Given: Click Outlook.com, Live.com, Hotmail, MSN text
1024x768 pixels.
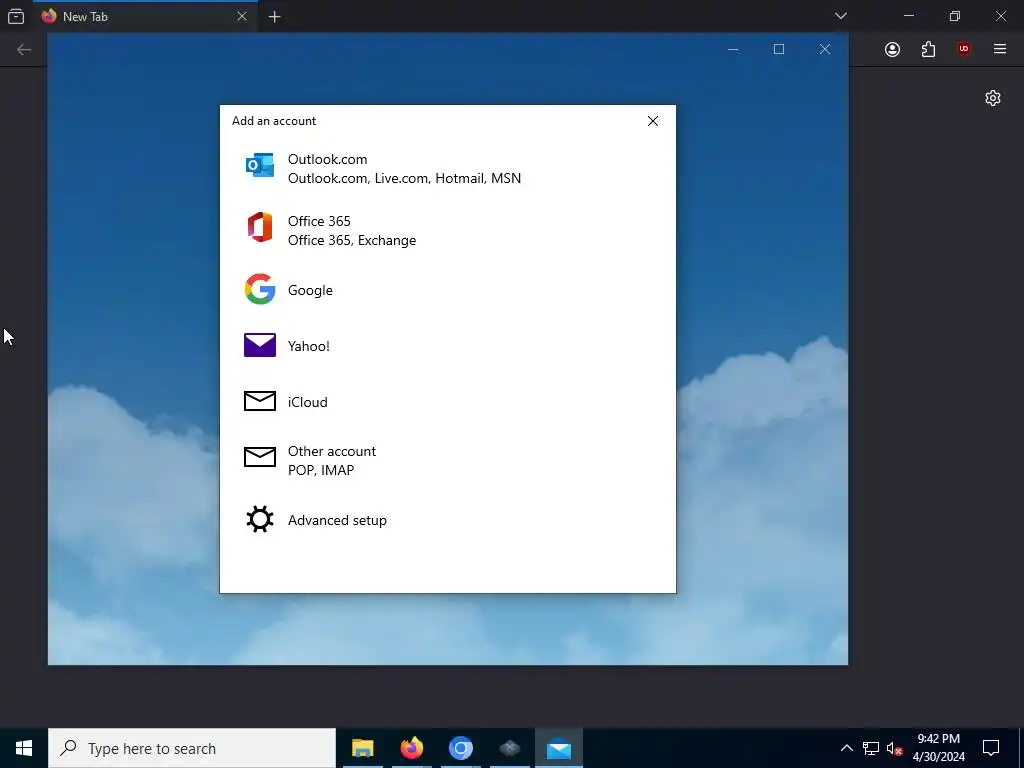Looking at the screenshot, I should pyautogui.click(x=404, y=178).
